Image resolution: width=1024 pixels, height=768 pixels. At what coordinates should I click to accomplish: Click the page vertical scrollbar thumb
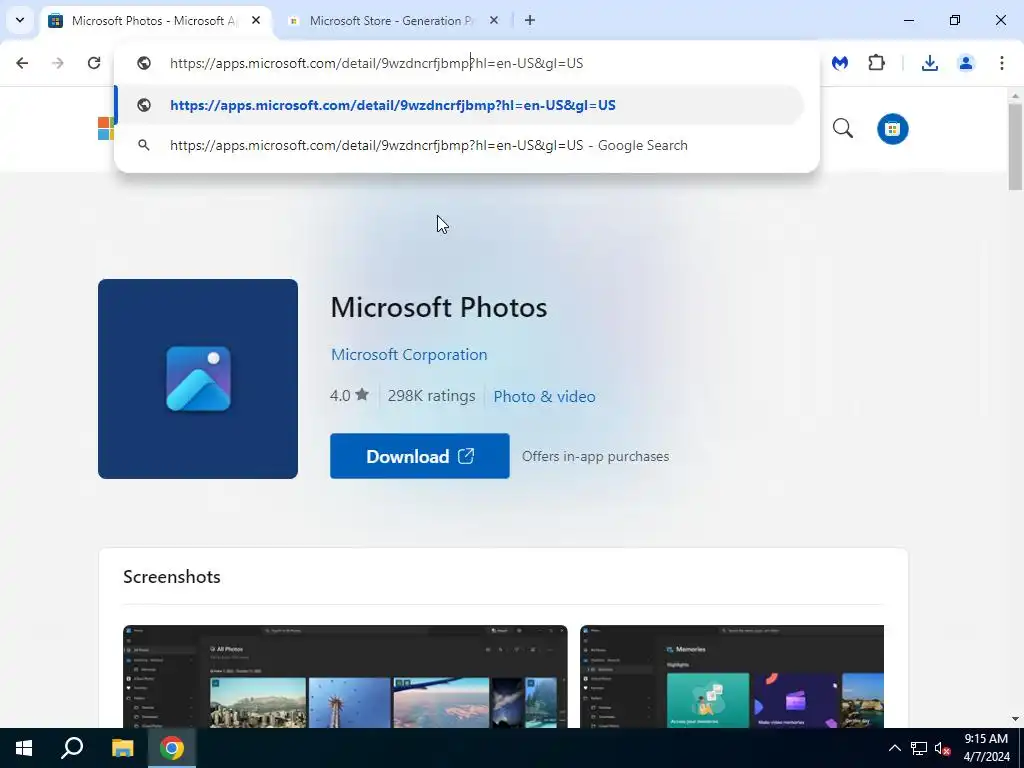pyautogui.click(x=1015, y=147)
